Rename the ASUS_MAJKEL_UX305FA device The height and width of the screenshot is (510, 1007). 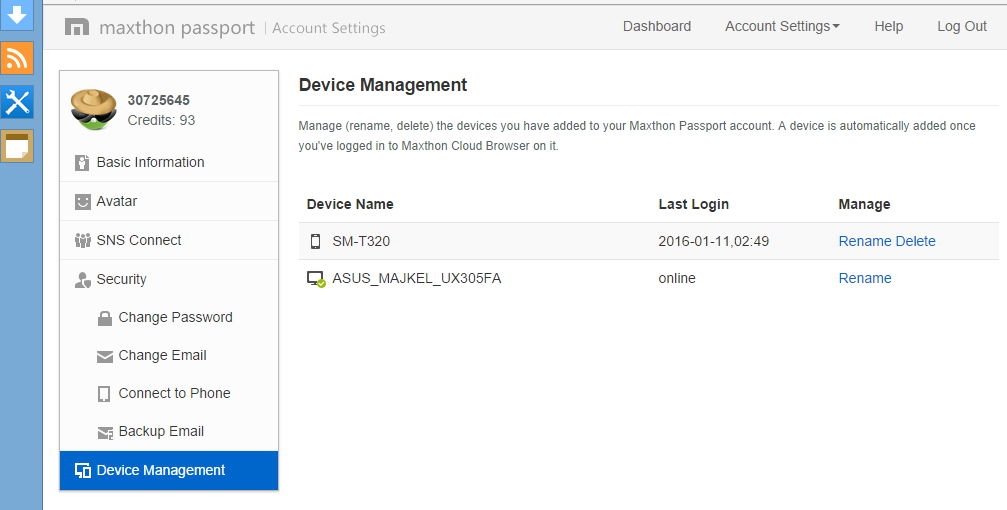click(865, 278)
